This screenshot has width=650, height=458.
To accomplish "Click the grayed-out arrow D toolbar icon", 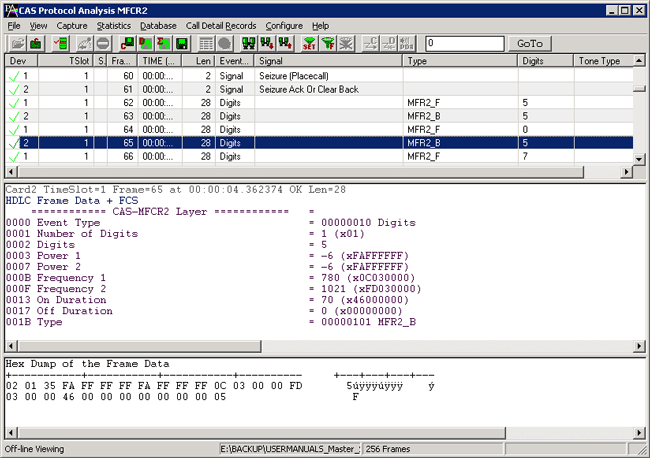I will (x=388, y=44).
